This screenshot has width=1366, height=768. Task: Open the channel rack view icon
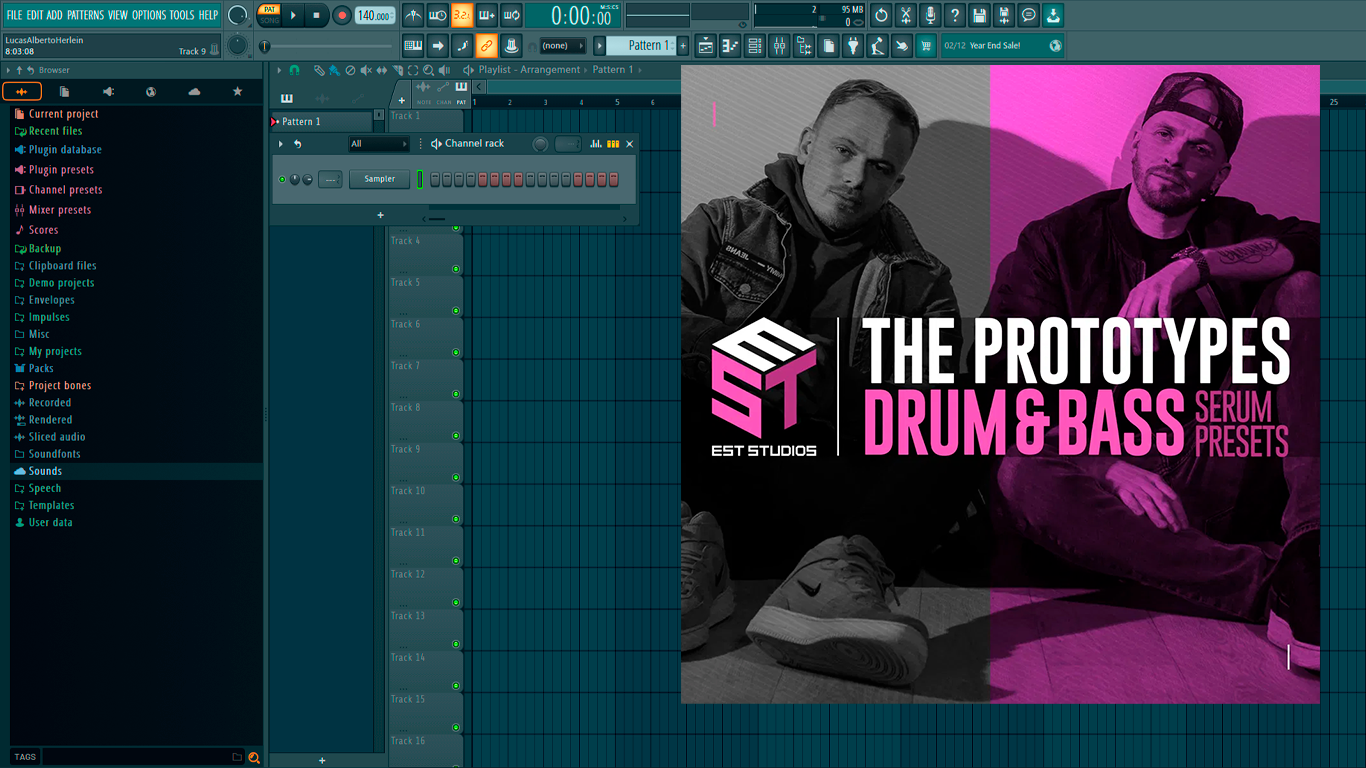click(755, 45)
